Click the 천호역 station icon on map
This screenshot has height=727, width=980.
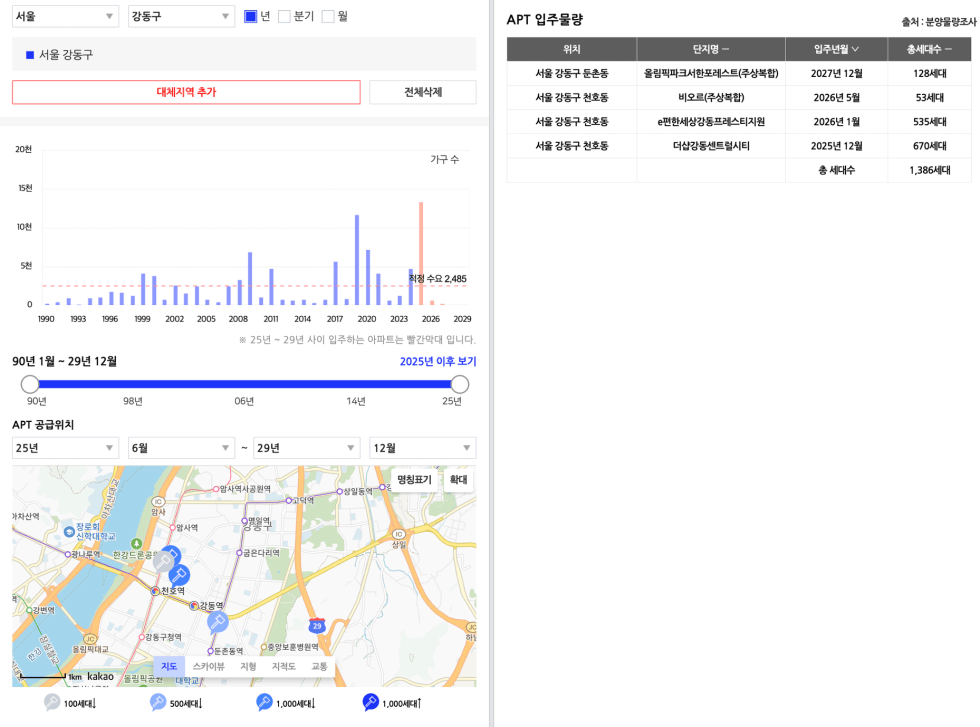coord(155,591)
